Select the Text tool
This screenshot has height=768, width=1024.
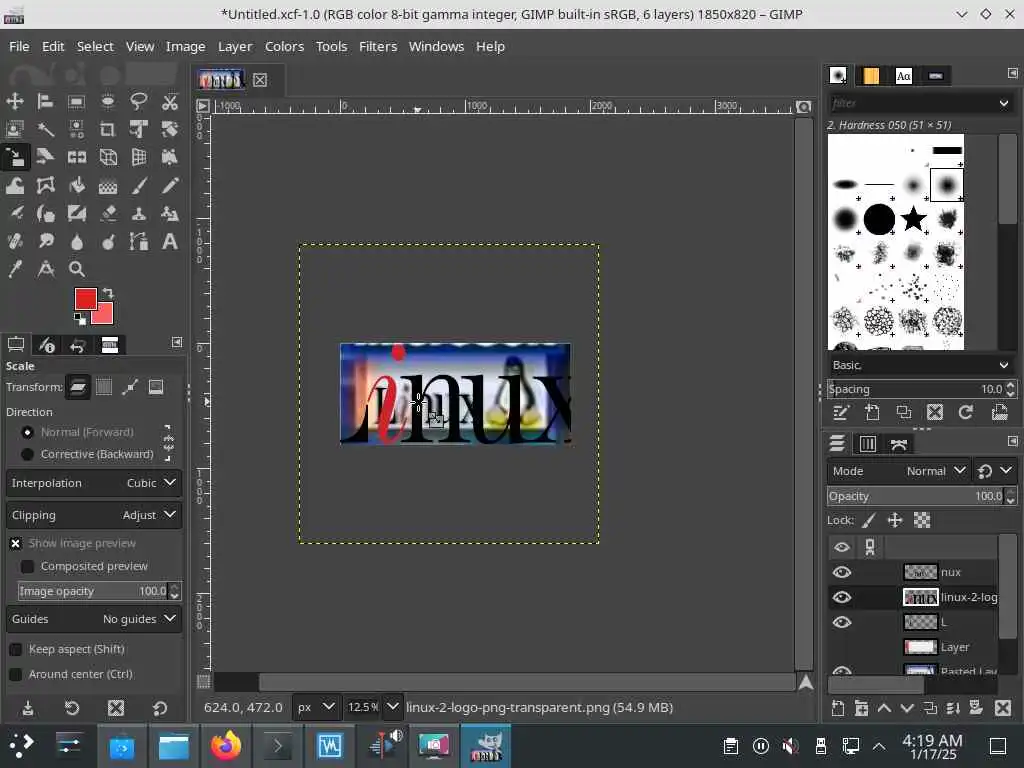(x=170, y=242)
